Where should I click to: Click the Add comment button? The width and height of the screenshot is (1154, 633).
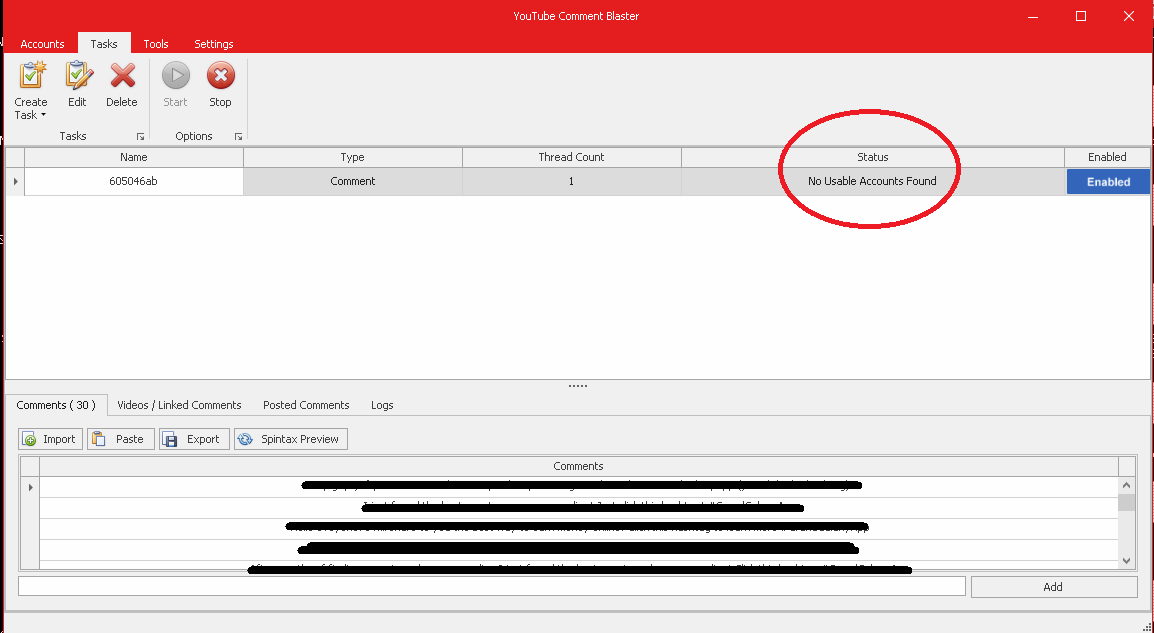tap(1054, 587)
